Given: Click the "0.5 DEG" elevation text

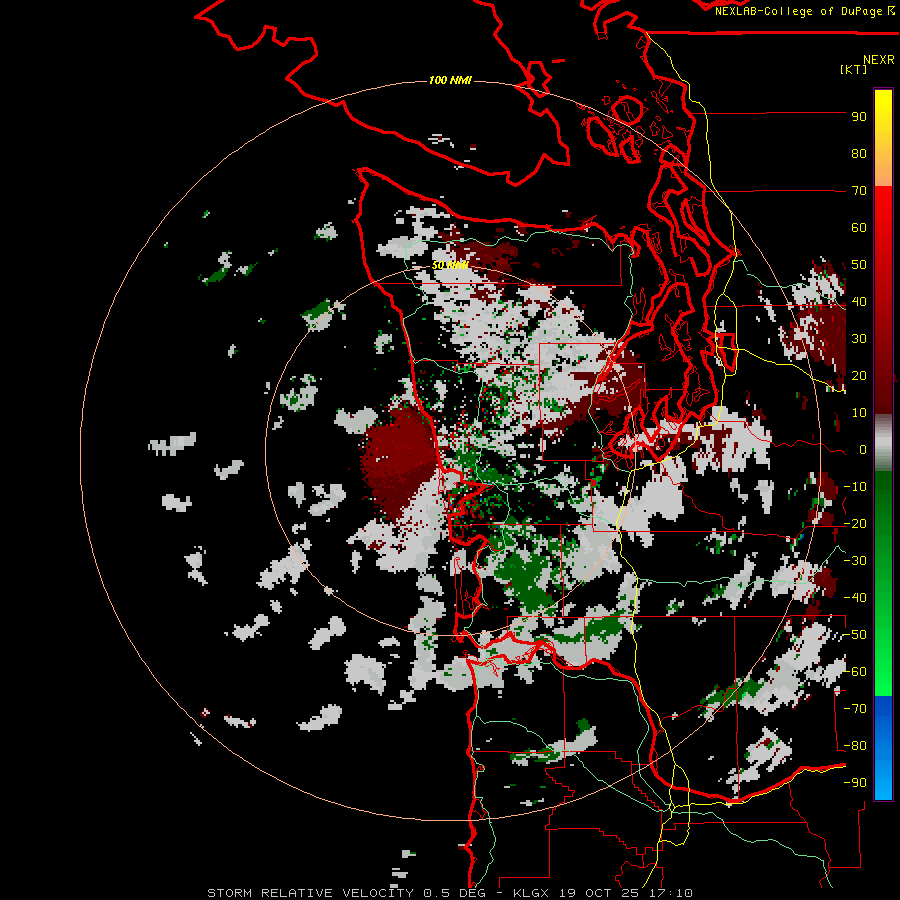Looking at the screenshot, I should pyautogui.click(x=455, y=893).
